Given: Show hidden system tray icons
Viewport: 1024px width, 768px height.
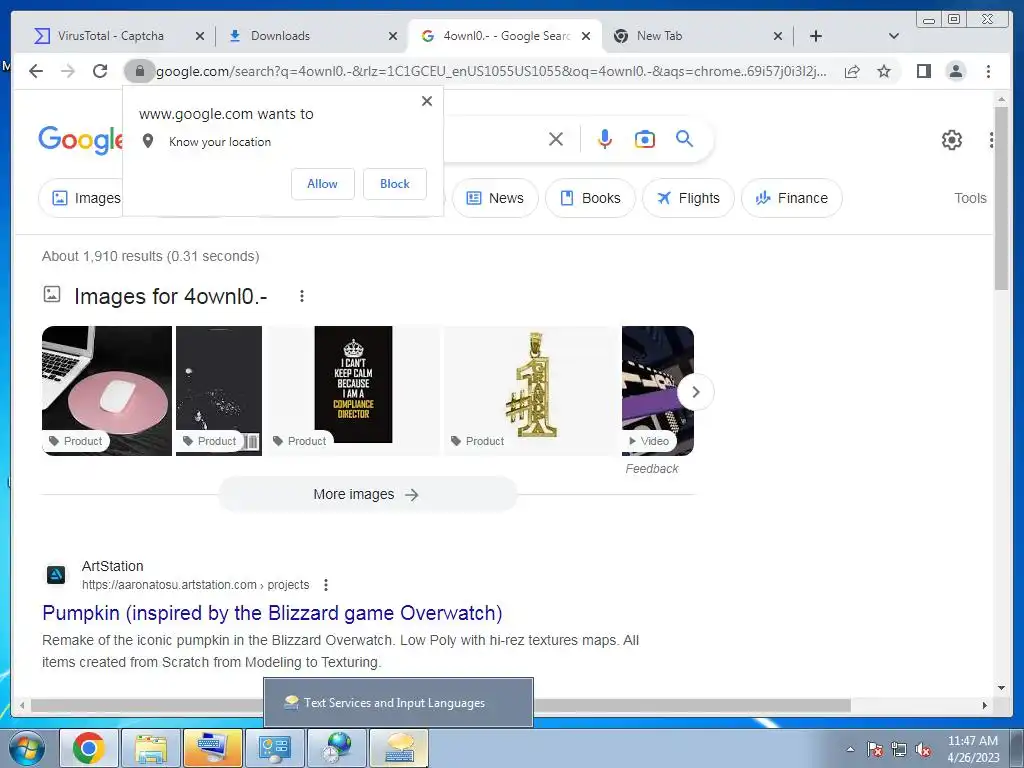Looking at the screenshot, I should tap(850, 749).
